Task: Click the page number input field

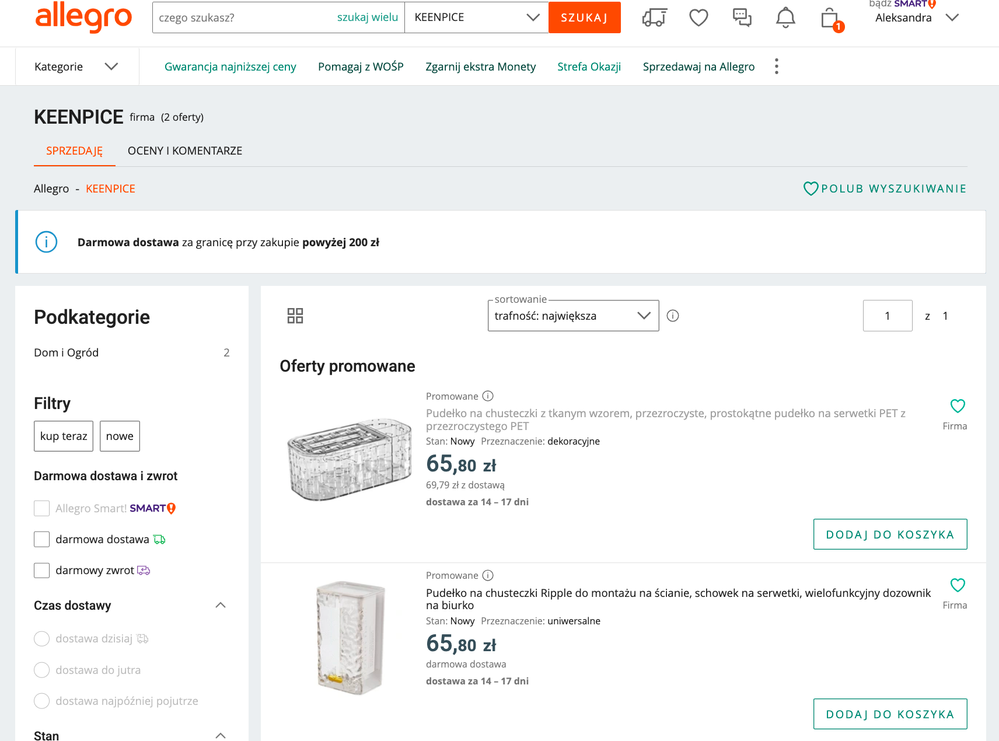Action: [888, 316]
